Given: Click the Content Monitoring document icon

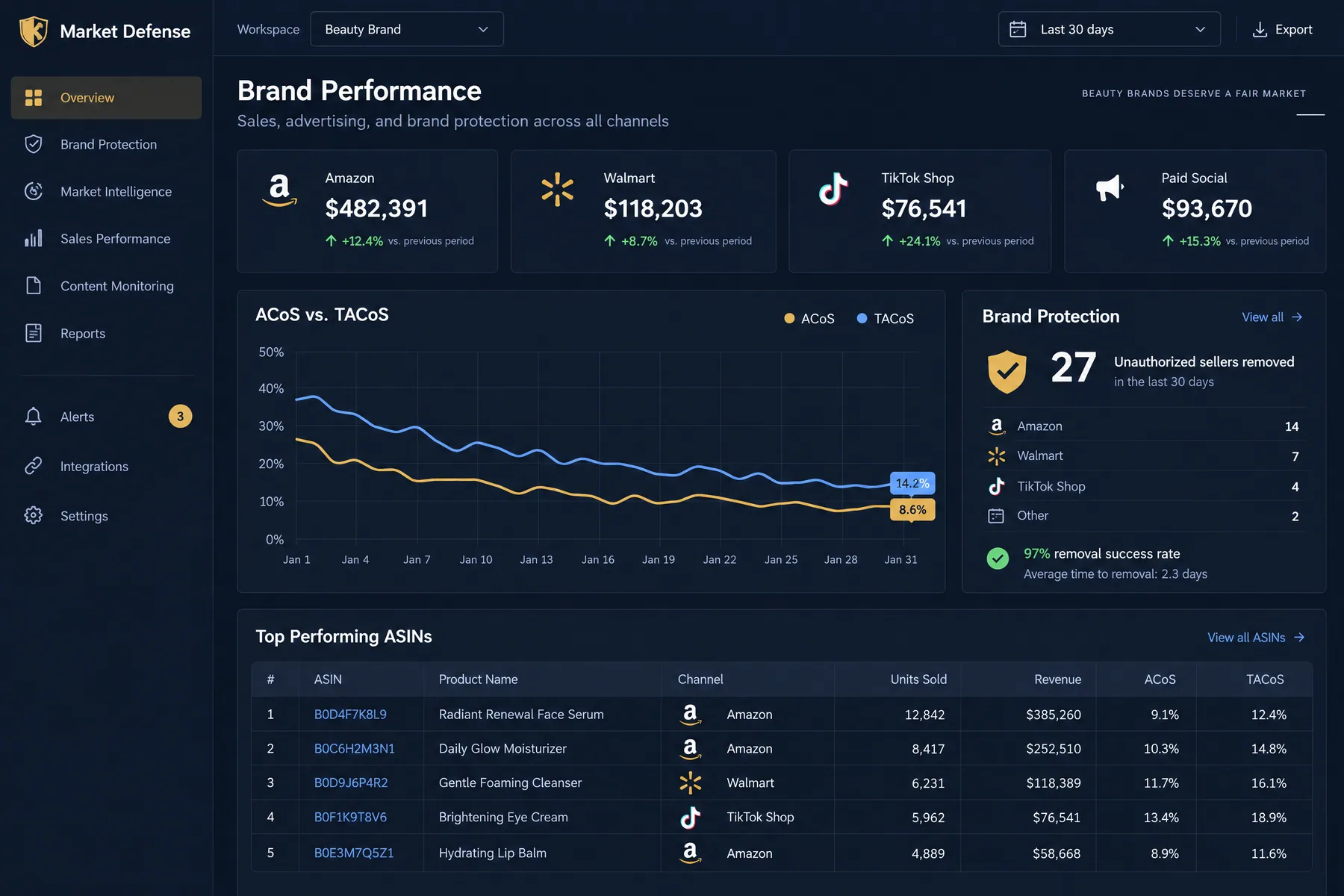Looking at the screenshot, I should tap(34, 285).
